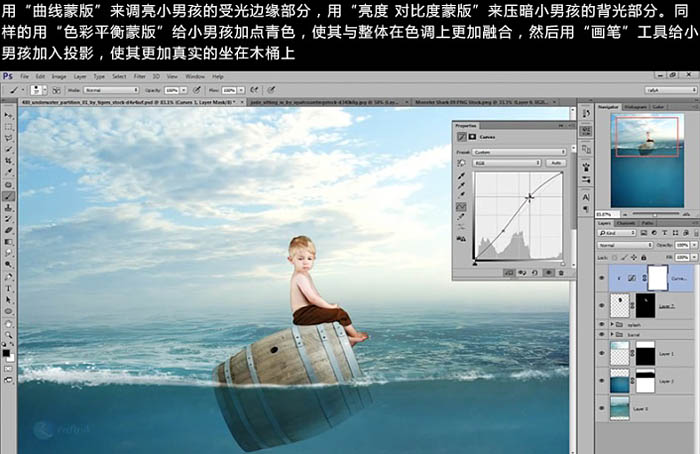Hide Layer 7 with its eye icon
The width and height of the screenshot is (700, 454).
[602, 306]
